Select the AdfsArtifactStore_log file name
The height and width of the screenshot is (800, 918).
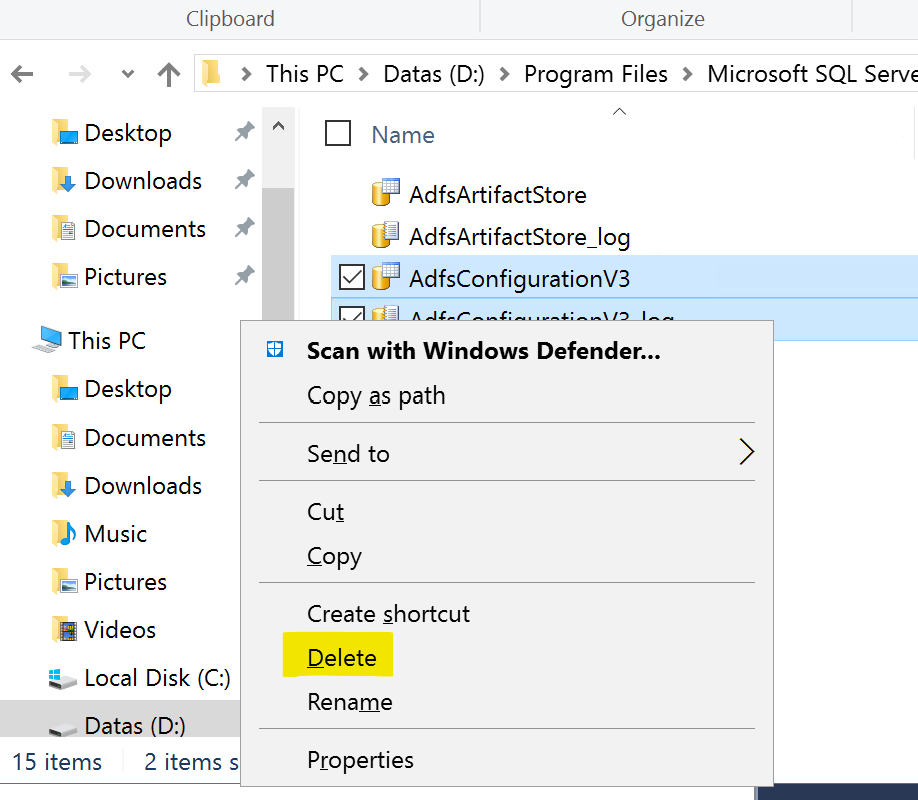(x=519, y=238)
